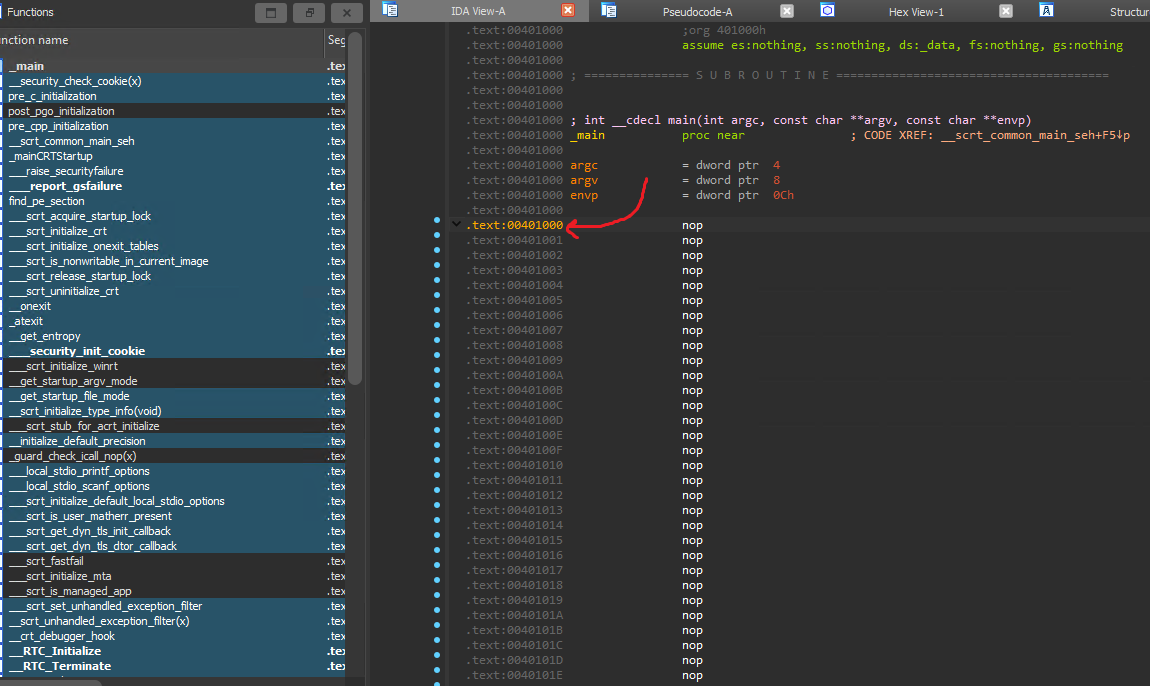Image resolution: width=1150 pixels, height=686 pixels.
Task: Click the Hex View-1 tab icon
Action: pos(827,11)
